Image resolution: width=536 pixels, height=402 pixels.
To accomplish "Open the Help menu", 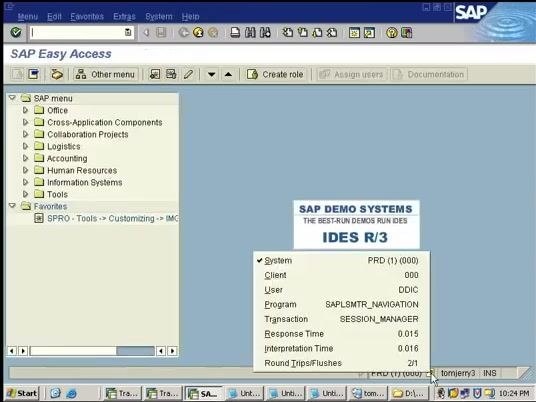I will tap(190, 16).
